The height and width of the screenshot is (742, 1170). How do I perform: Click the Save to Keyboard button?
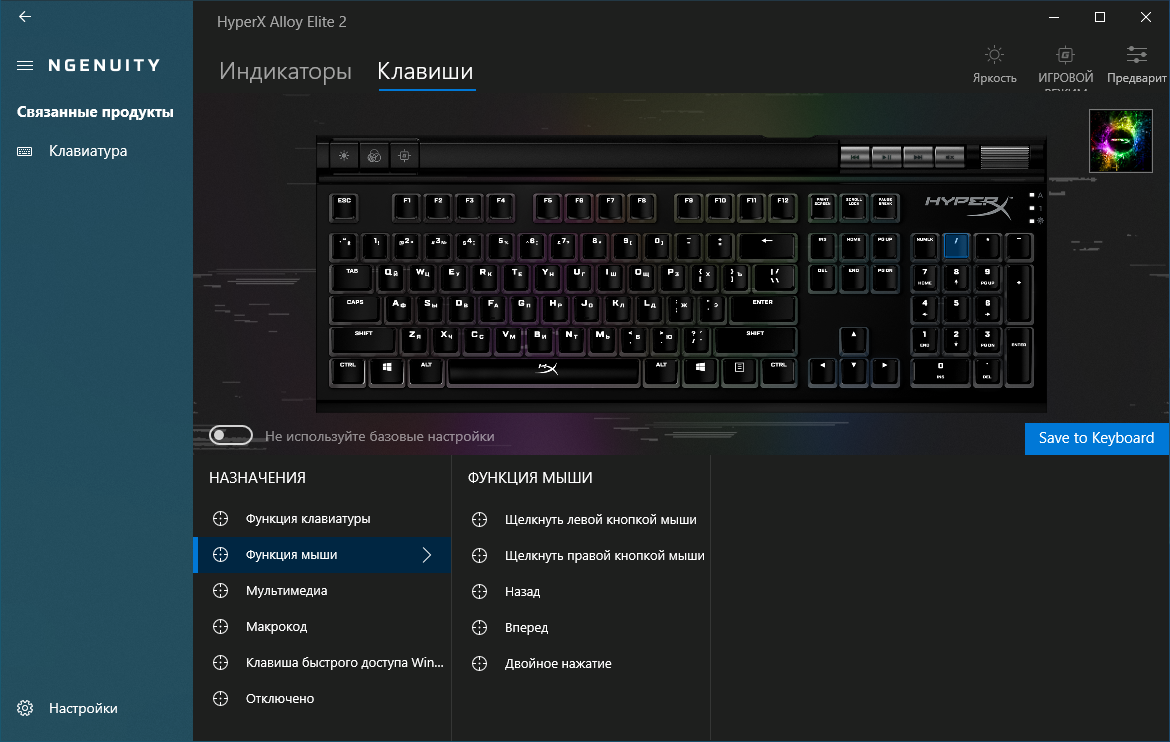(1096, 438)
